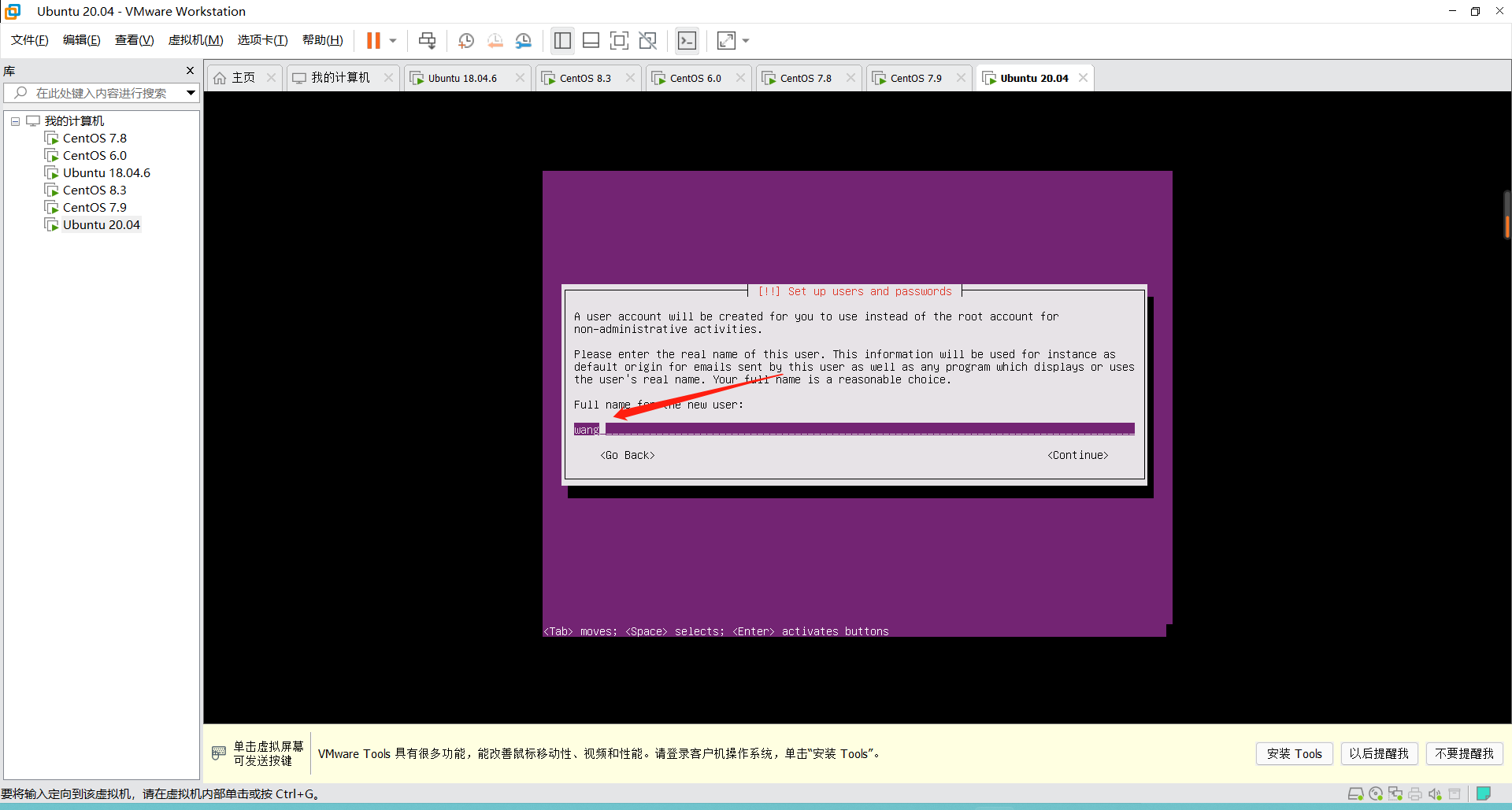
Task: Take a snapshot of this VM
Action: point(466,40)
